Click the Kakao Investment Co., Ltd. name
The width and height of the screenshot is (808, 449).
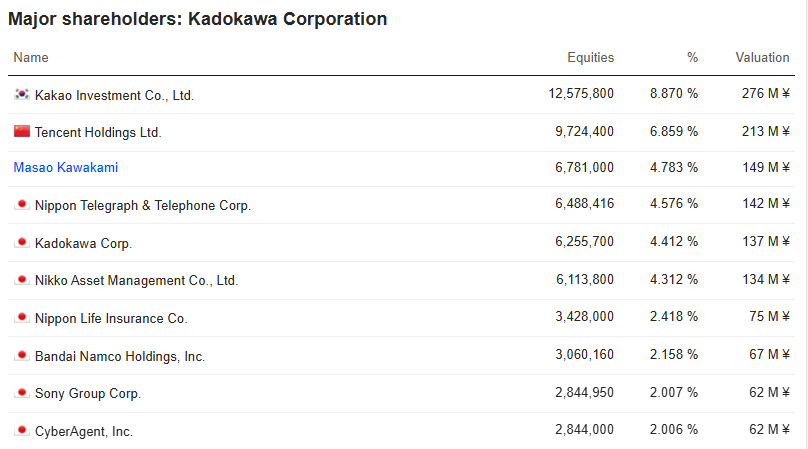tap(114, 95)
